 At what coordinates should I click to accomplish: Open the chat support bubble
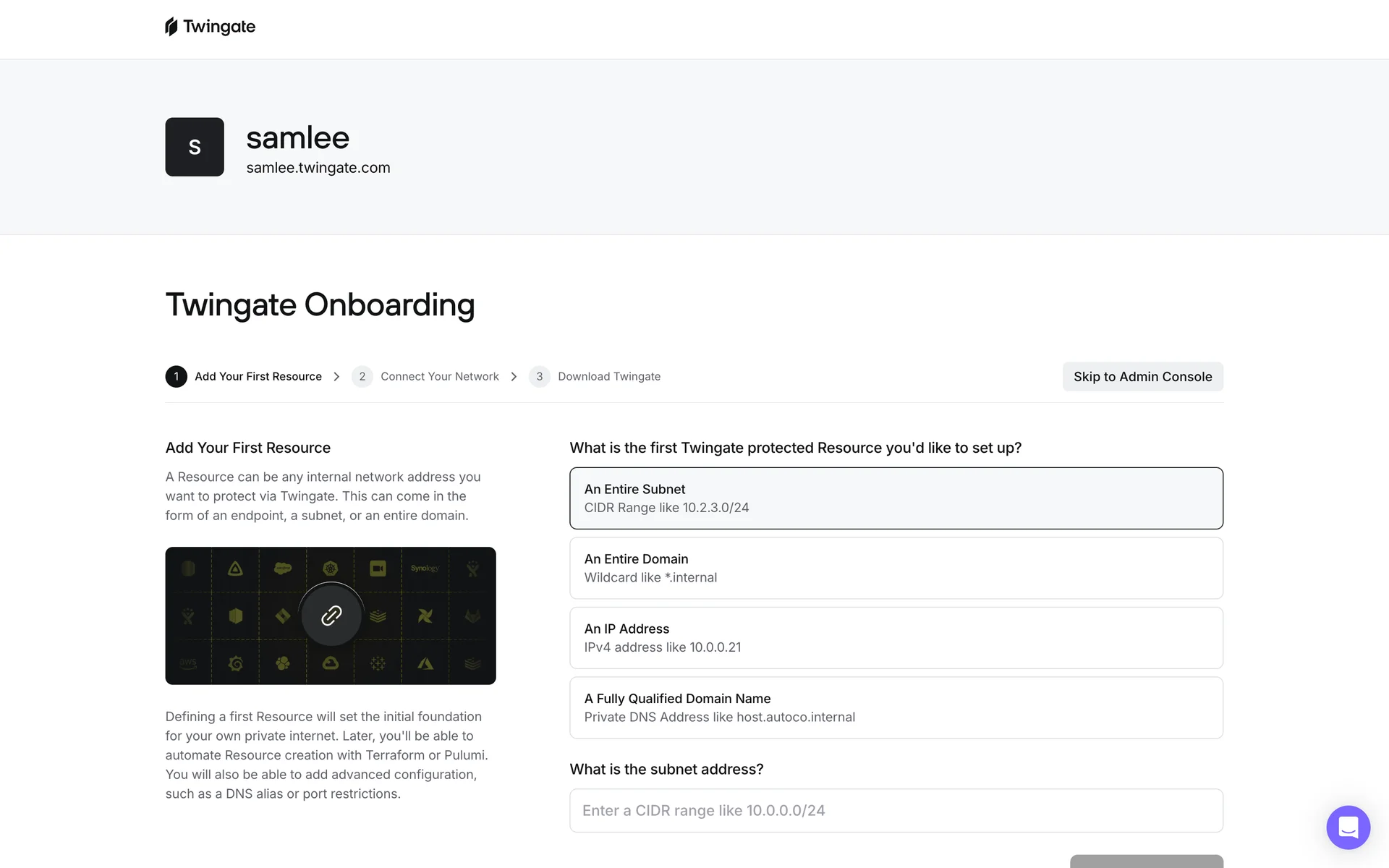[1348, 827]
